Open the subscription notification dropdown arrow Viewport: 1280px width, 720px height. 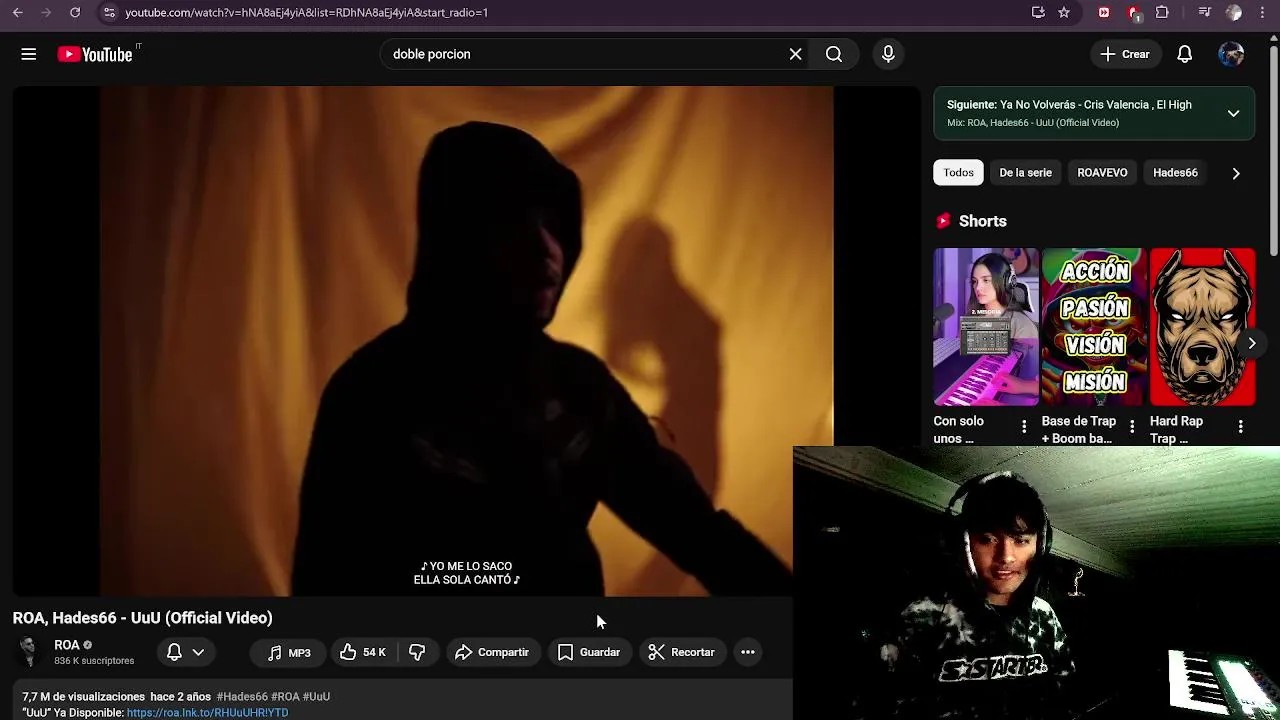point(198,652)
